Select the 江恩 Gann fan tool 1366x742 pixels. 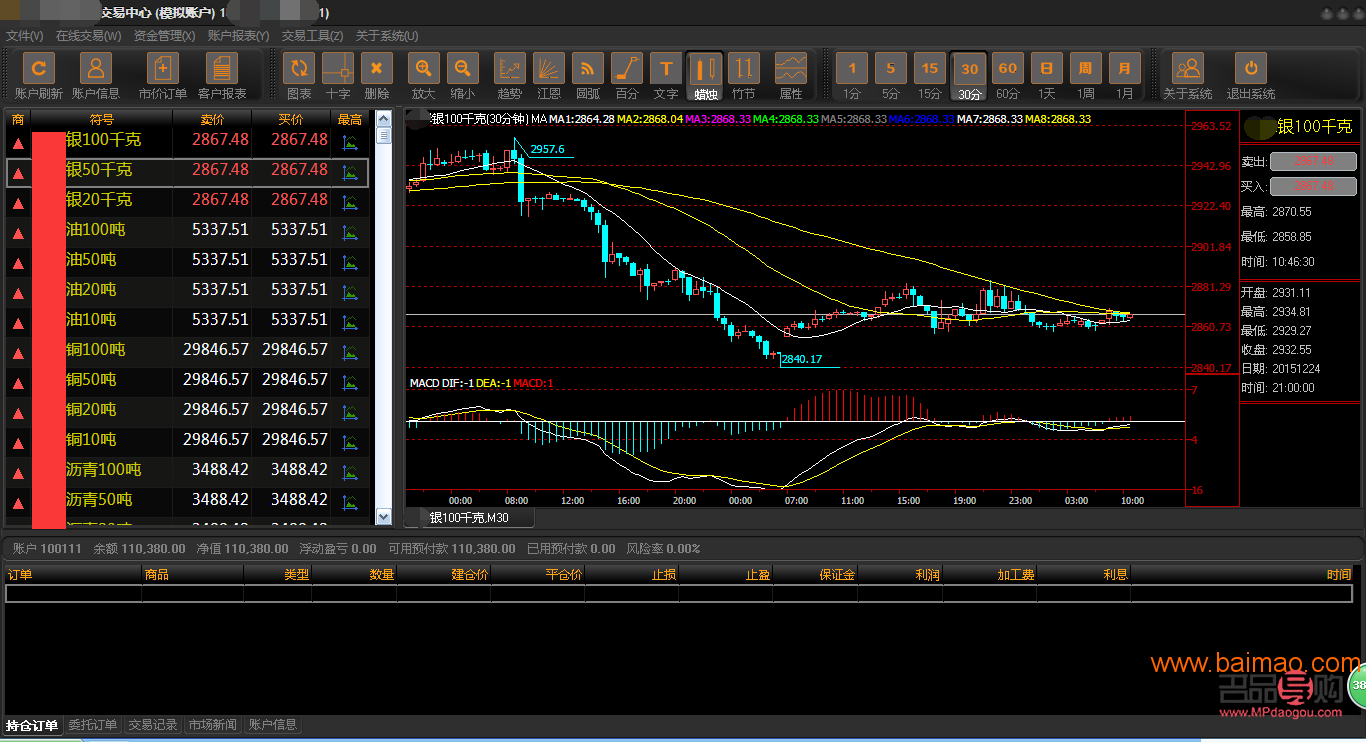point(548,69)
